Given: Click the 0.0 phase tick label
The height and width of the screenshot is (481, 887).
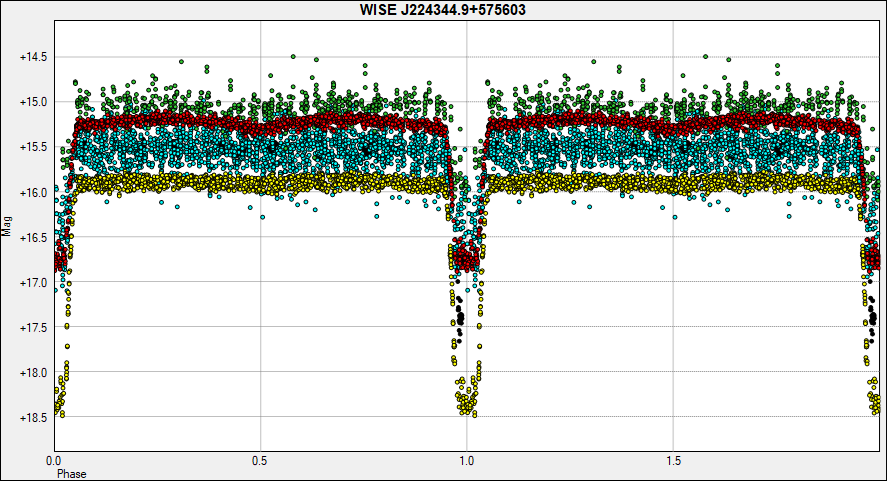Looking at the screenshot, I should pyautogui.click(x=54, y=461).
